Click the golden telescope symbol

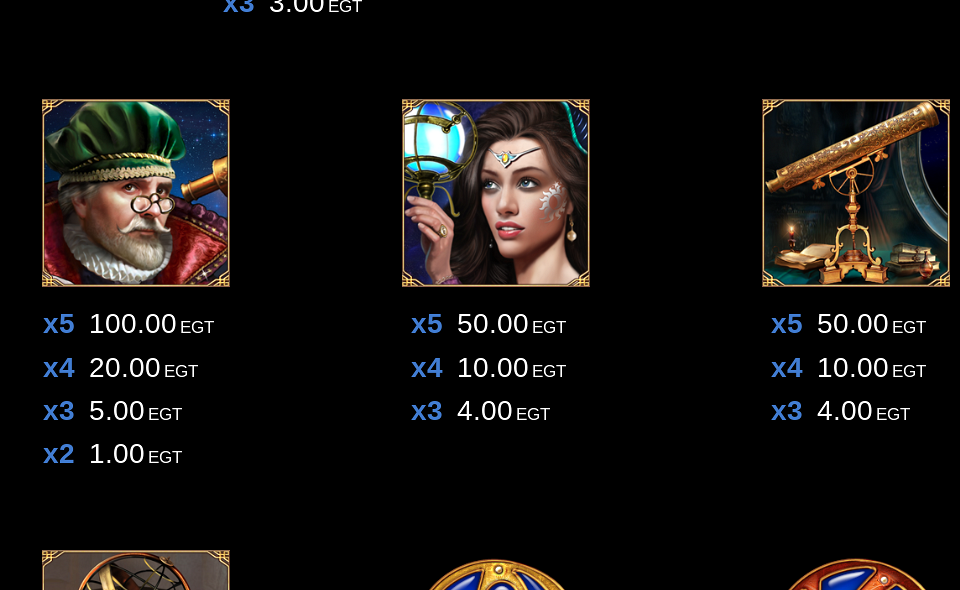pos(855,193)
